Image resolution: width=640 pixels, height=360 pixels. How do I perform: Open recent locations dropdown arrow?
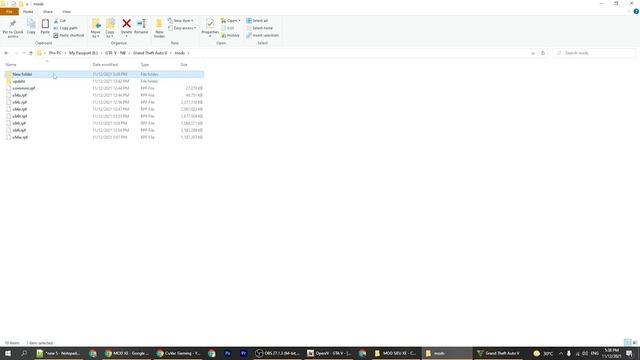click(24, 53)
